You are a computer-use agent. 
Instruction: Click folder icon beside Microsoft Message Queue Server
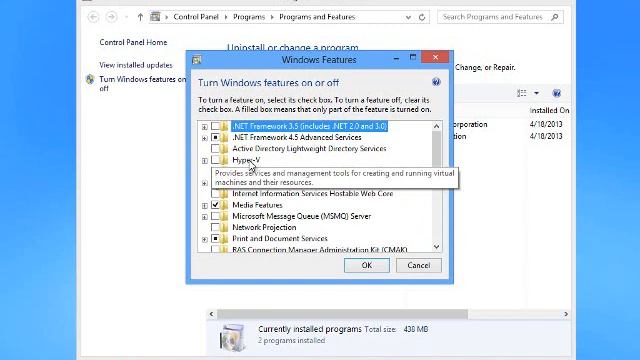click(x=224, y=216)
